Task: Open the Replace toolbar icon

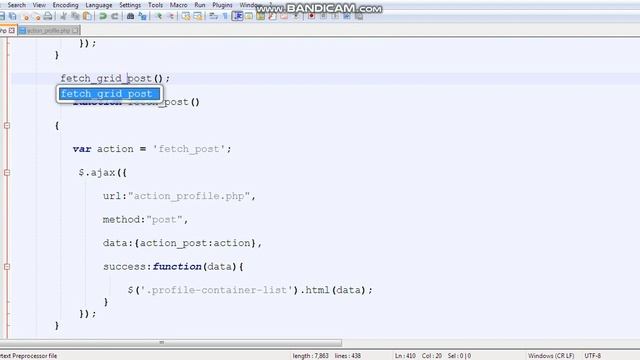Action: pyautogui.click(x=142, y=16)
